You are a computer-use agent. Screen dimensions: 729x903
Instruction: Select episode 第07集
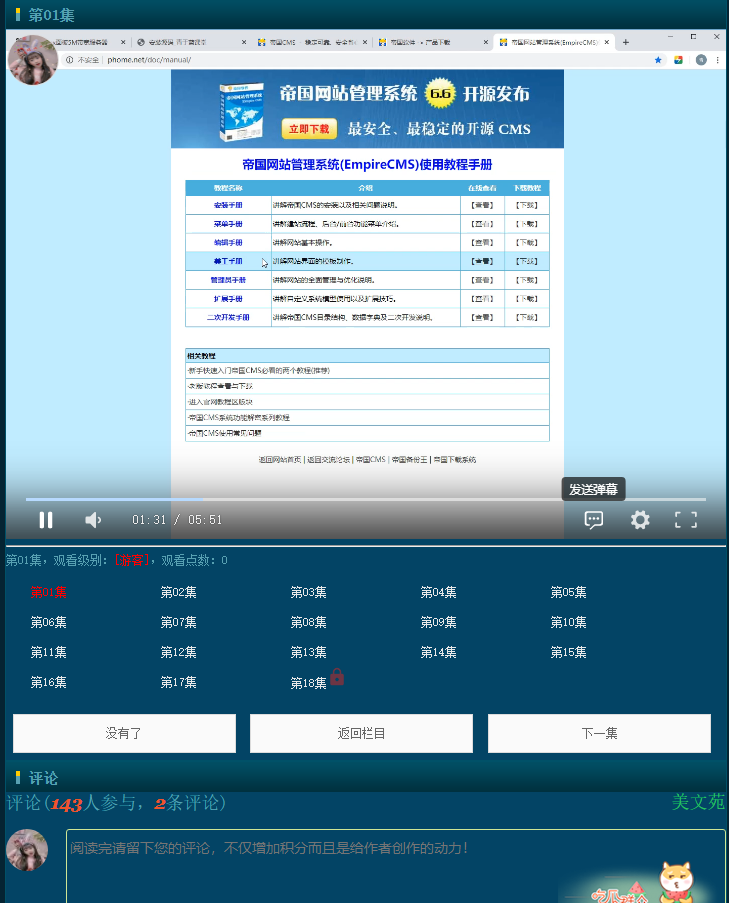(x=179, y=622)
